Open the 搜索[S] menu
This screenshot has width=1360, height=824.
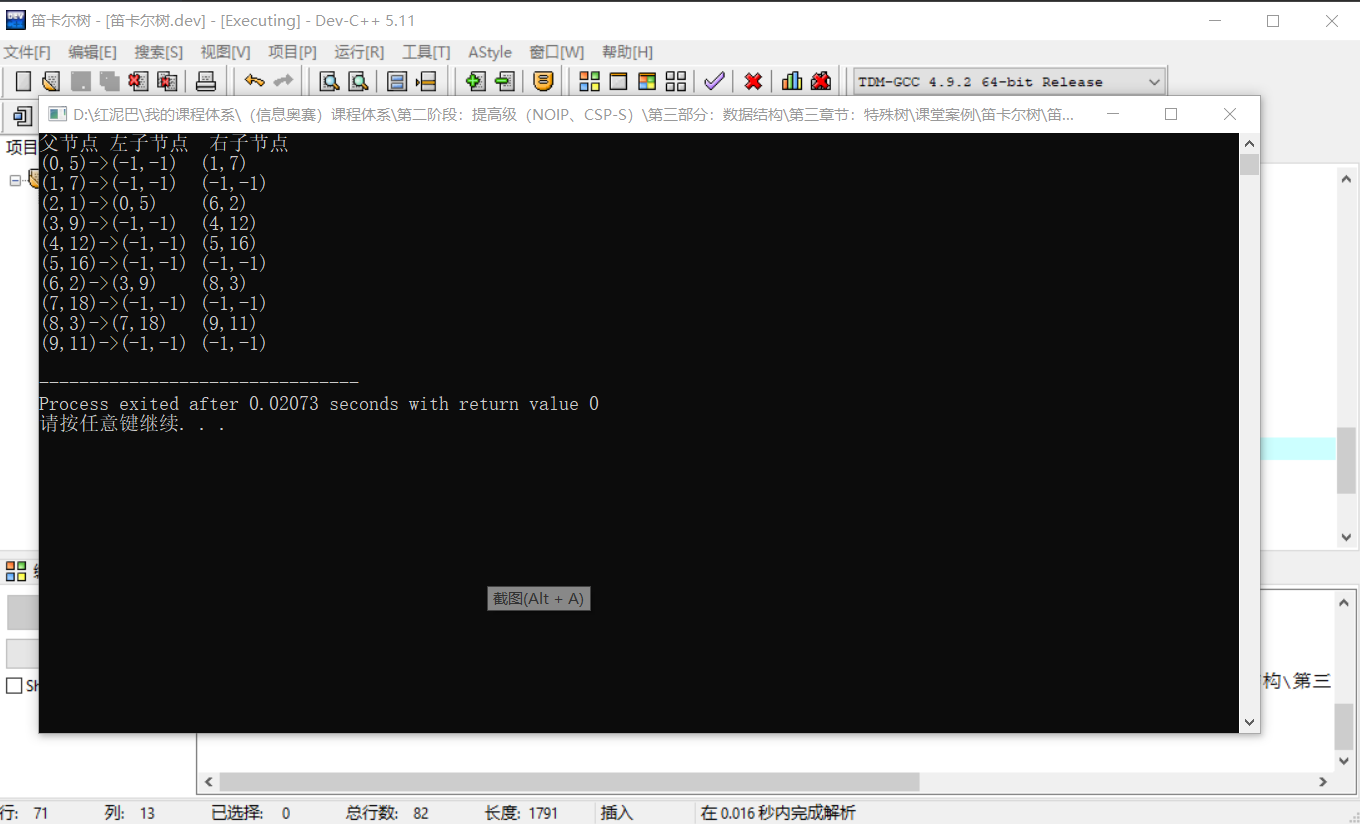(x=159, y=52)
